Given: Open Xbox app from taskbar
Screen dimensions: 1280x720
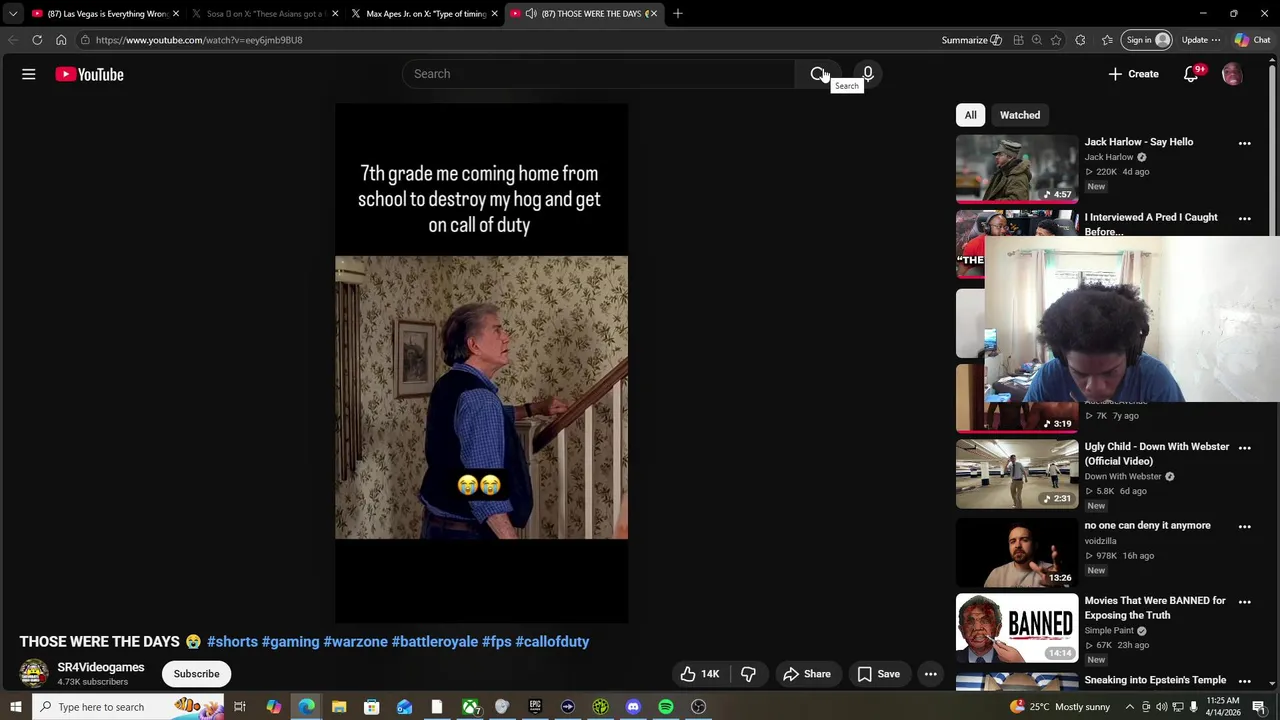Looking at the screenshot, I should (x=470, y=707).
